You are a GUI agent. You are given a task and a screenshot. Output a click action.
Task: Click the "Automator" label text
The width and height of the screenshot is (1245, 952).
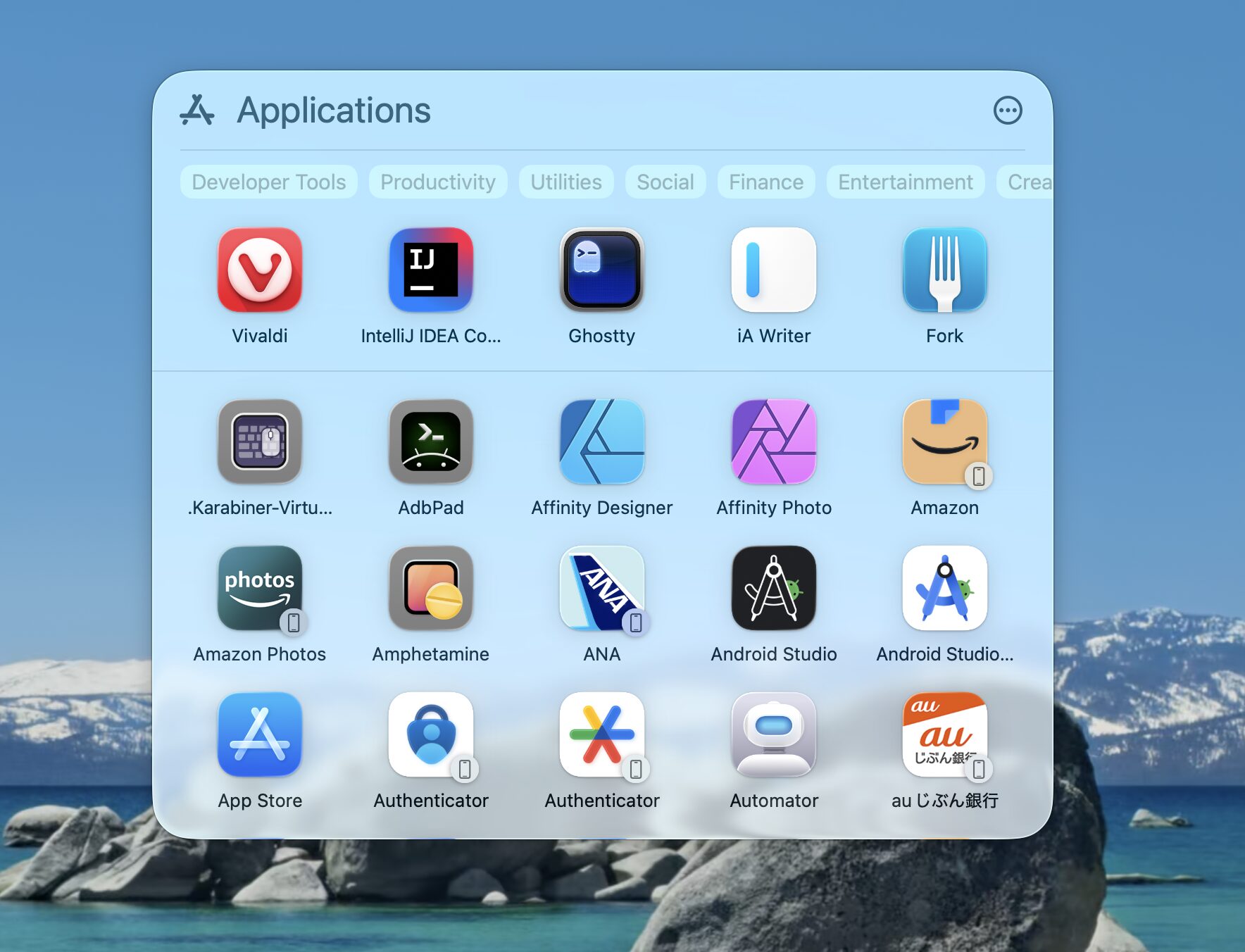pos(774,801)
